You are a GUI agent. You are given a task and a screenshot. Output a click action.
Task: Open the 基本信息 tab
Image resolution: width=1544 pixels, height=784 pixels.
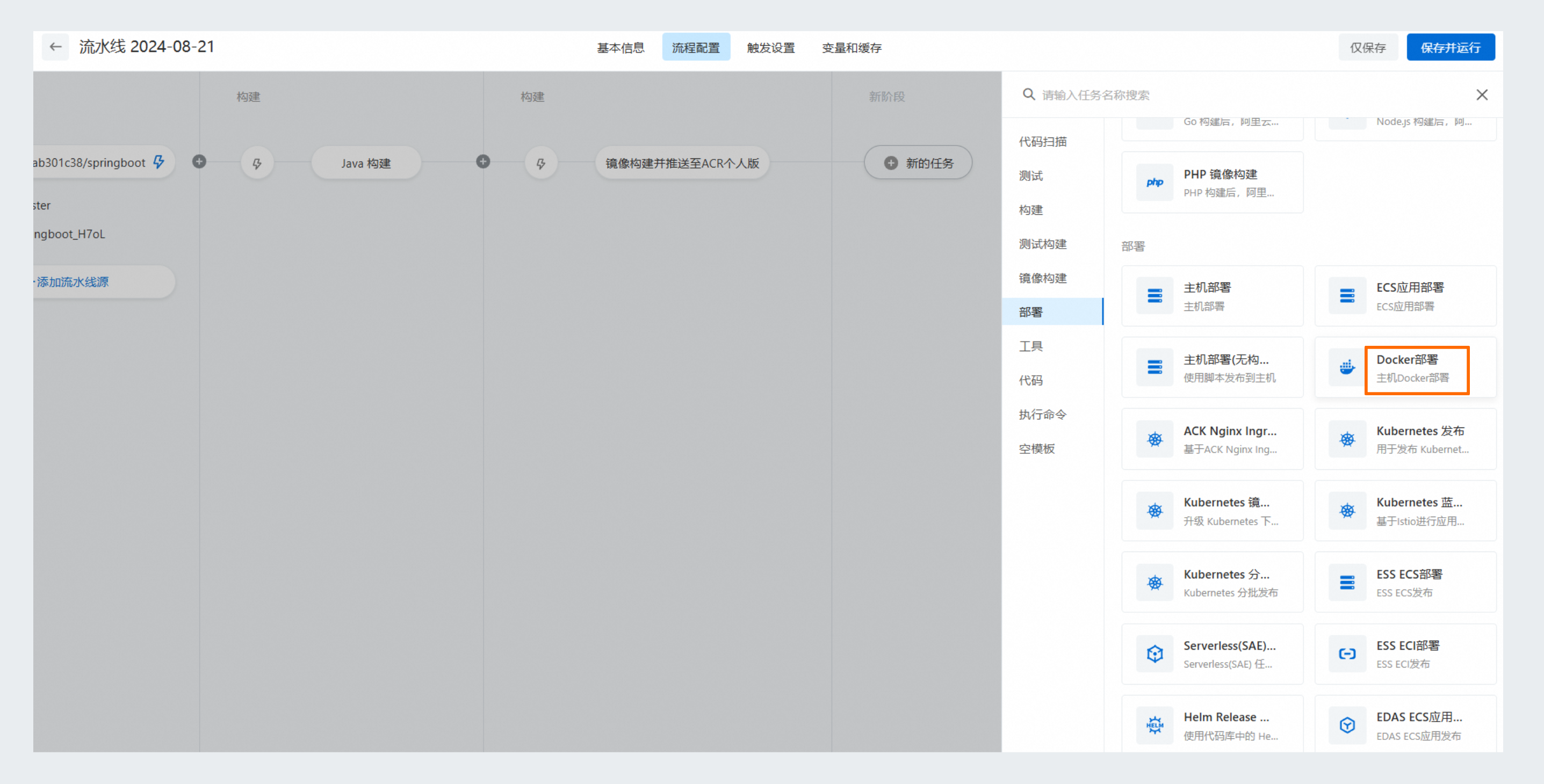(x=621, y=47)
